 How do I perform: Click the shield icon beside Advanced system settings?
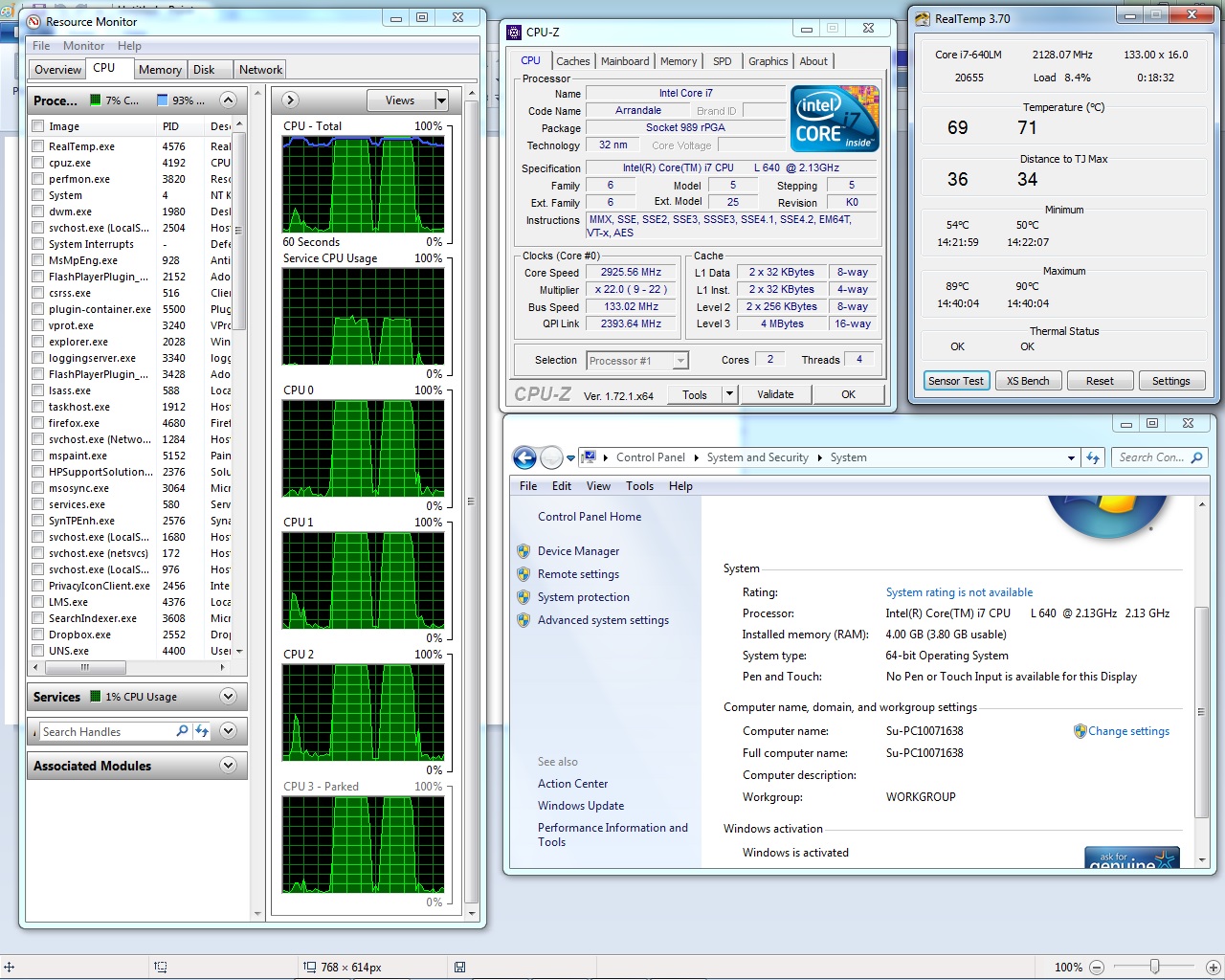(x=523, y=620)
